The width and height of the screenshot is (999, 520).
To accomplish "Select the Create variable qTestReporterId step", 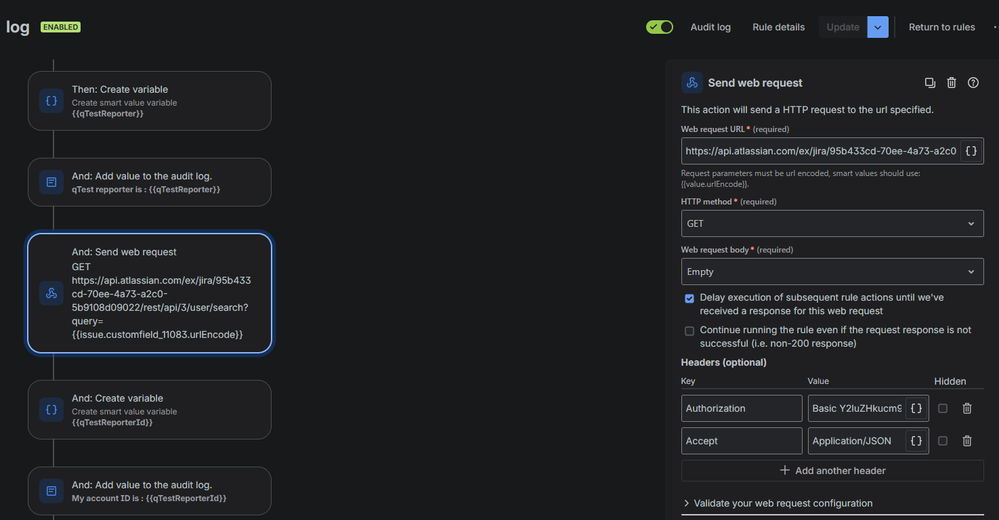I will [x=150, y=410].
